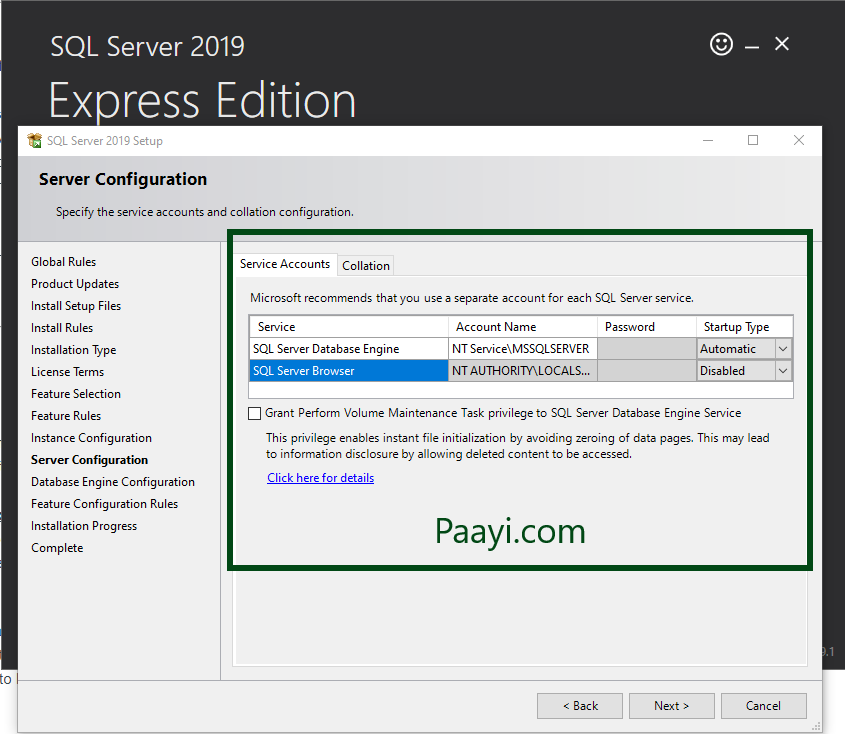Click the Database Engine Account Name field
Viewport: 845px width, 734px height.
522,349
